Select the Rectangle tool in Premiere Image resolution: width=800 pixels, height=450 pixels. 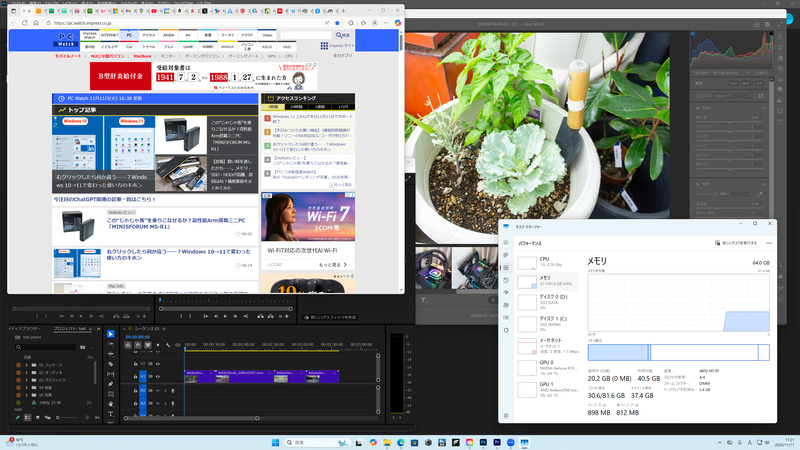(x=111, y=394)
